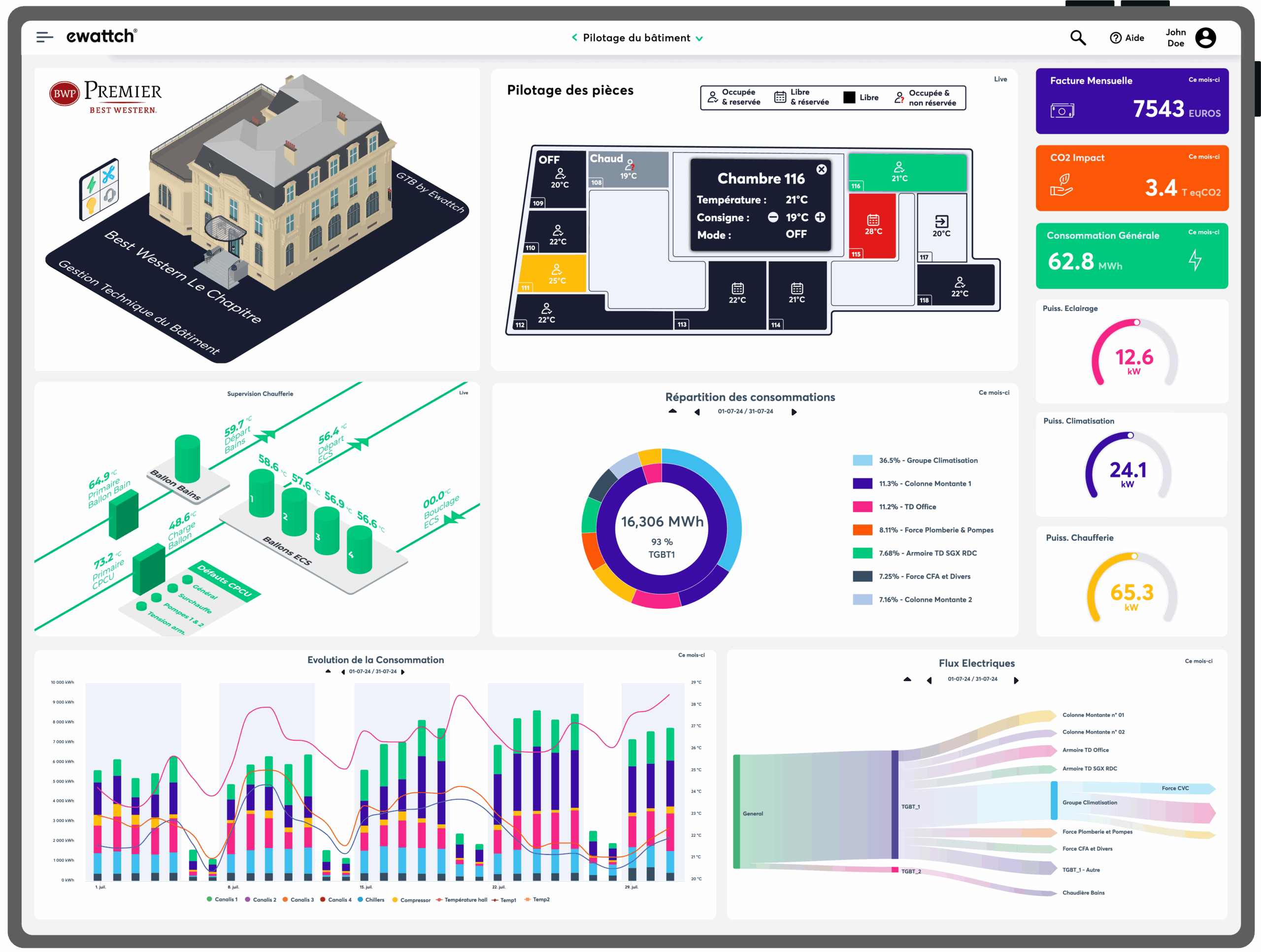Image resolution: width=1261 pixels, height=952 pixels.
Task: Click the building services icon tile
Action: coord(99,189)
